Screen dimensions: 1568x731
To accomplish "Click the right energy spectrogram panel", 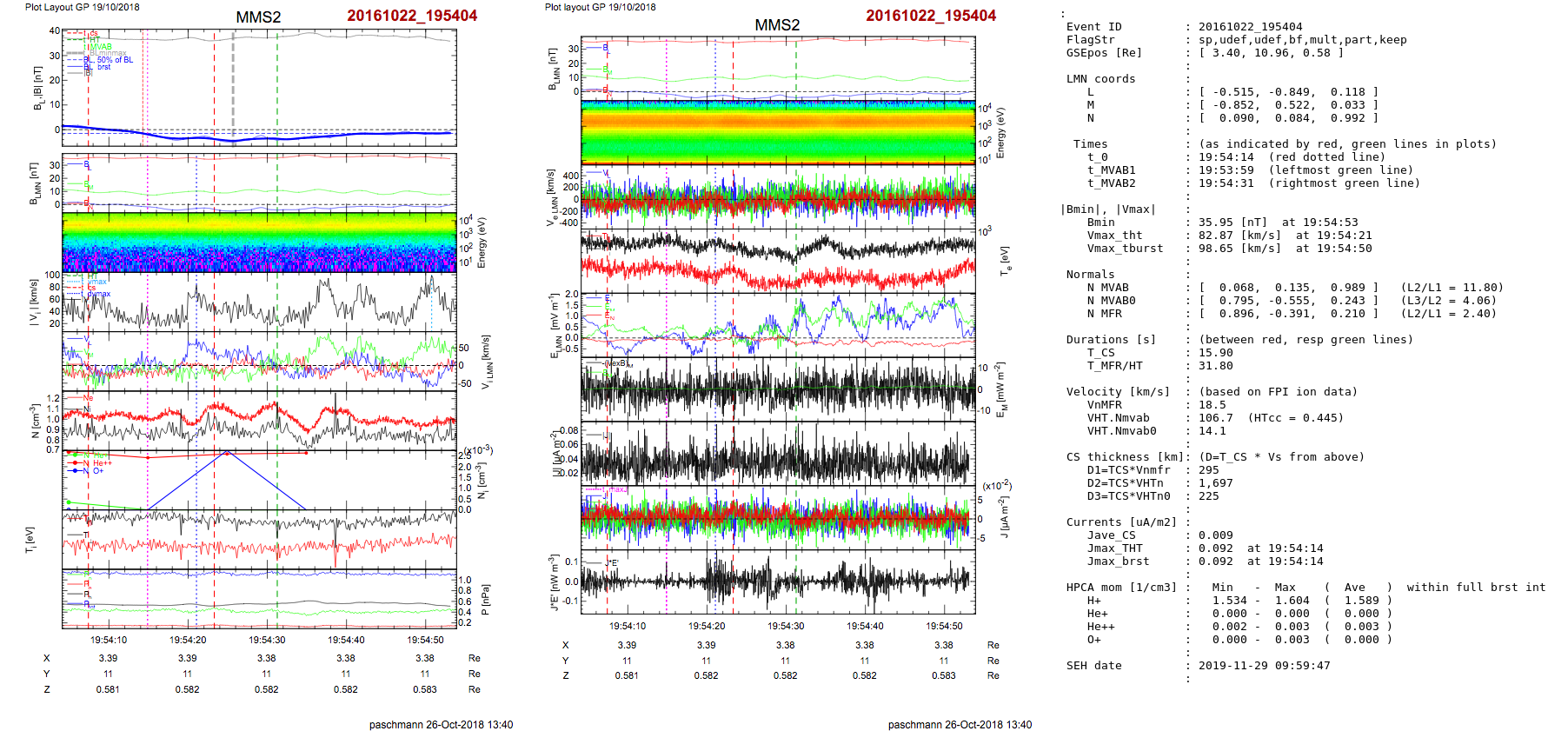I will (778, 131).
